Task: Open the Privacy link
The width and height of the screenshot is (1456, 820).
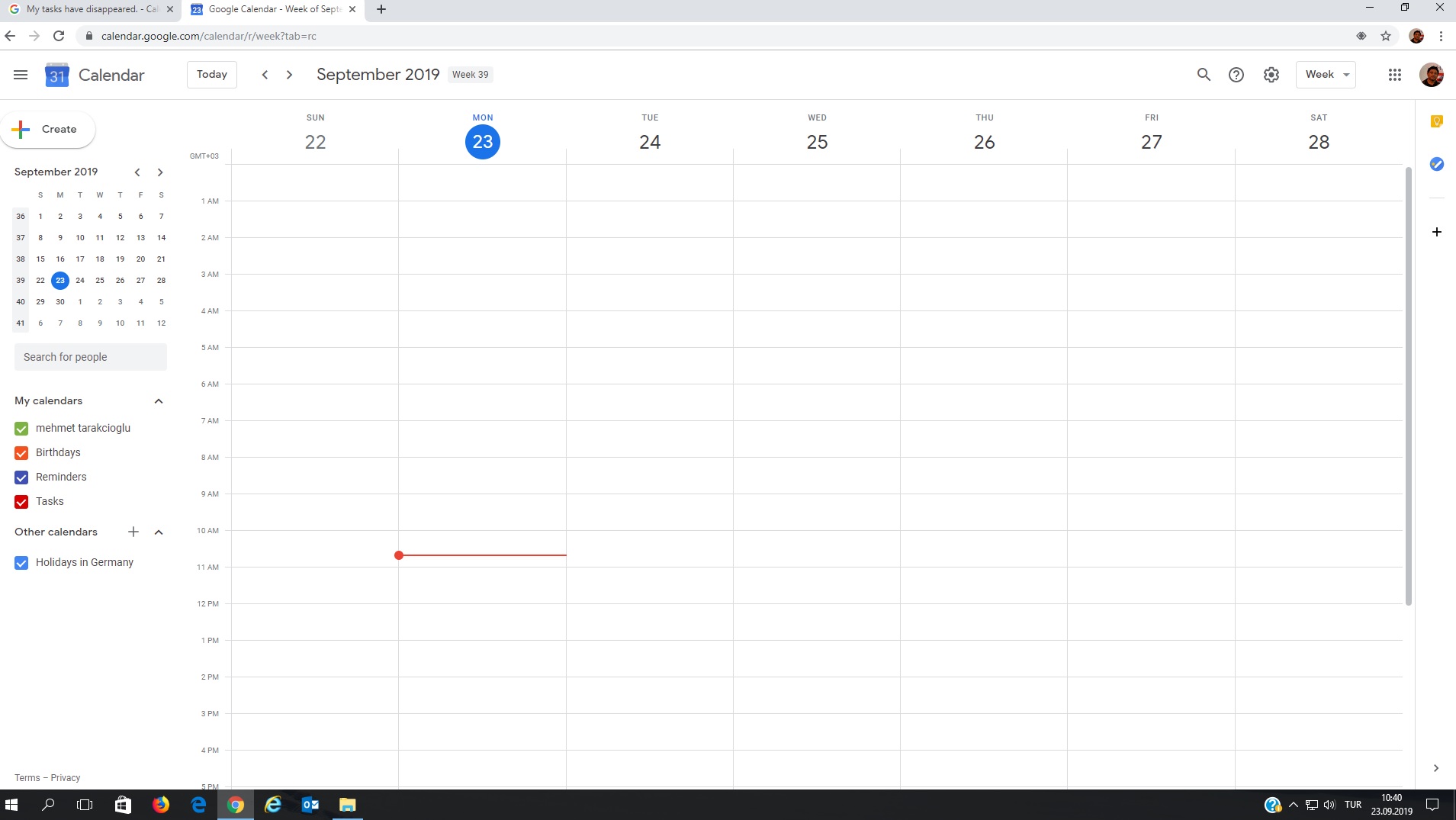Action: (x=66, y=777)
